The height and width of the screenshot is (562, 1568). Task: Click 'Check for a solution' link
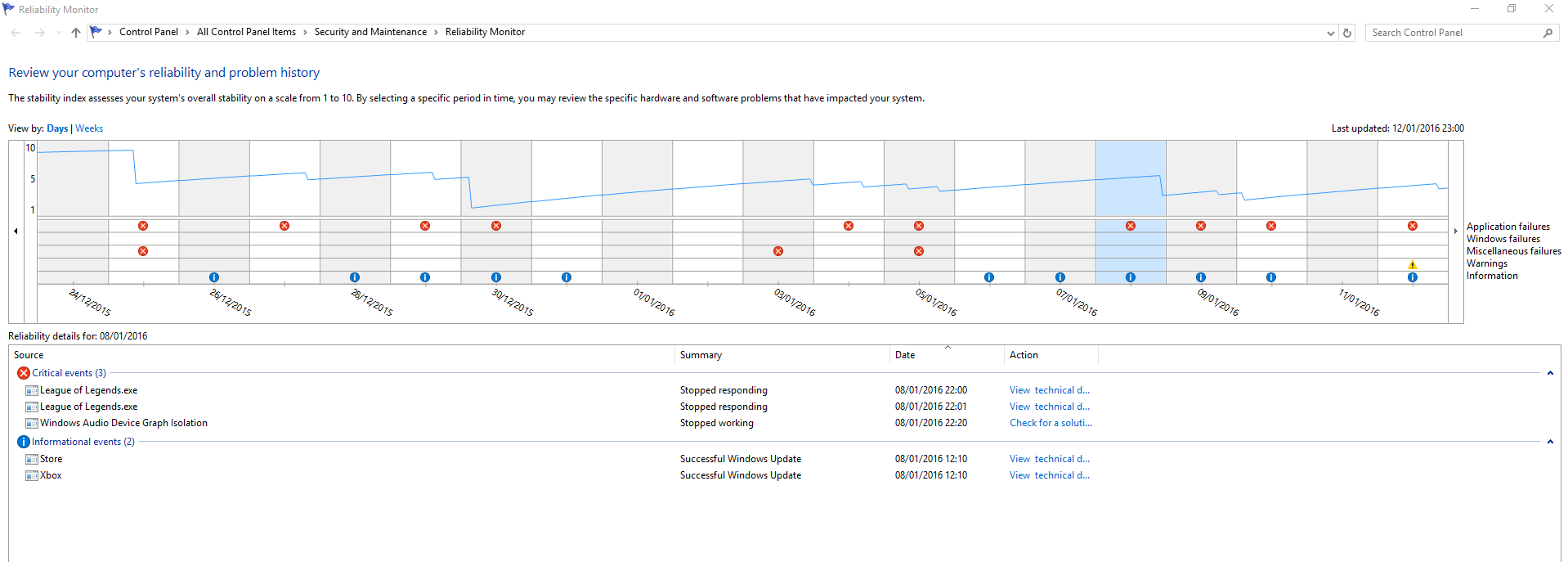pos(1051,423)
